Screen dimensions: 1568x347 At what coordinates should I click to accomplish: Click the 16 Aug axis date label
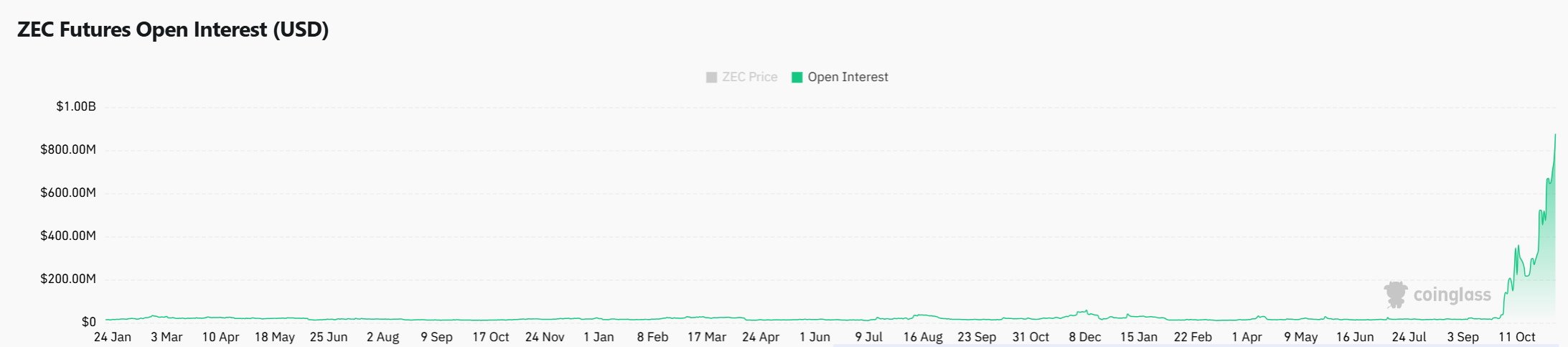pyautogui.click(x=923, y=337)
